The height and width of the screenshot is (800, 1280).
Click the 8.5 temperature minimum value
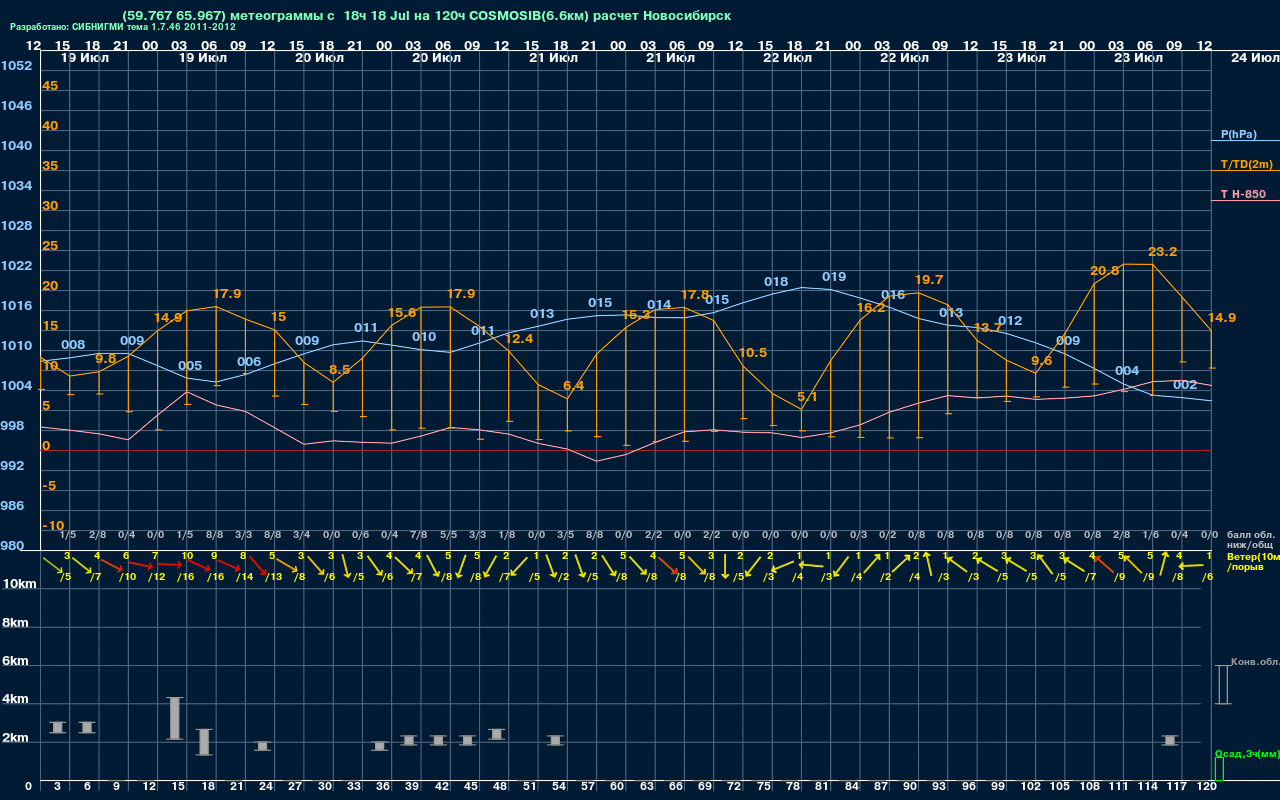pos(340,370)
